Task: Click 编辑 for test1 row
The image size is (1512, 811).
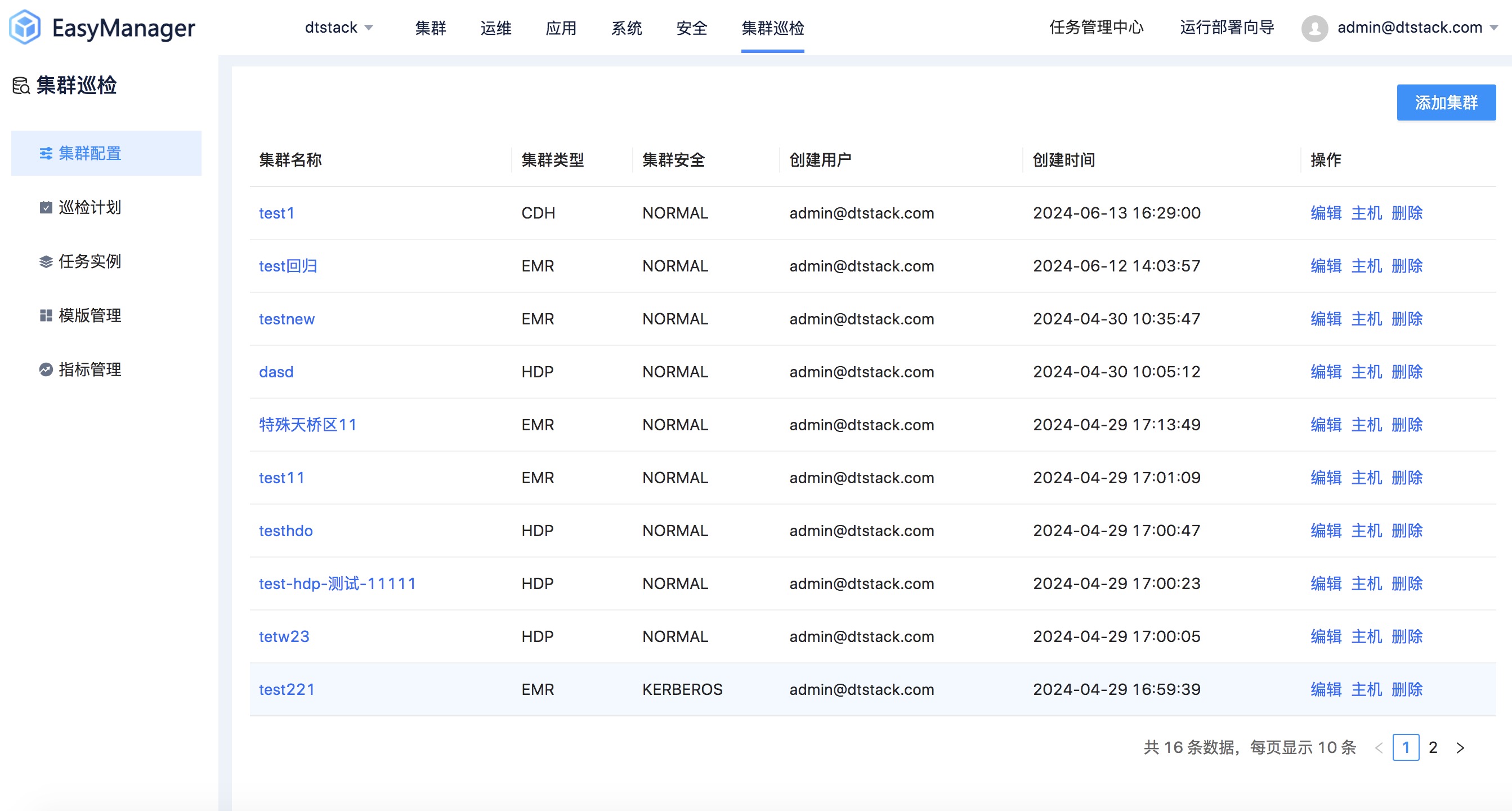Action: point(1326,213)
